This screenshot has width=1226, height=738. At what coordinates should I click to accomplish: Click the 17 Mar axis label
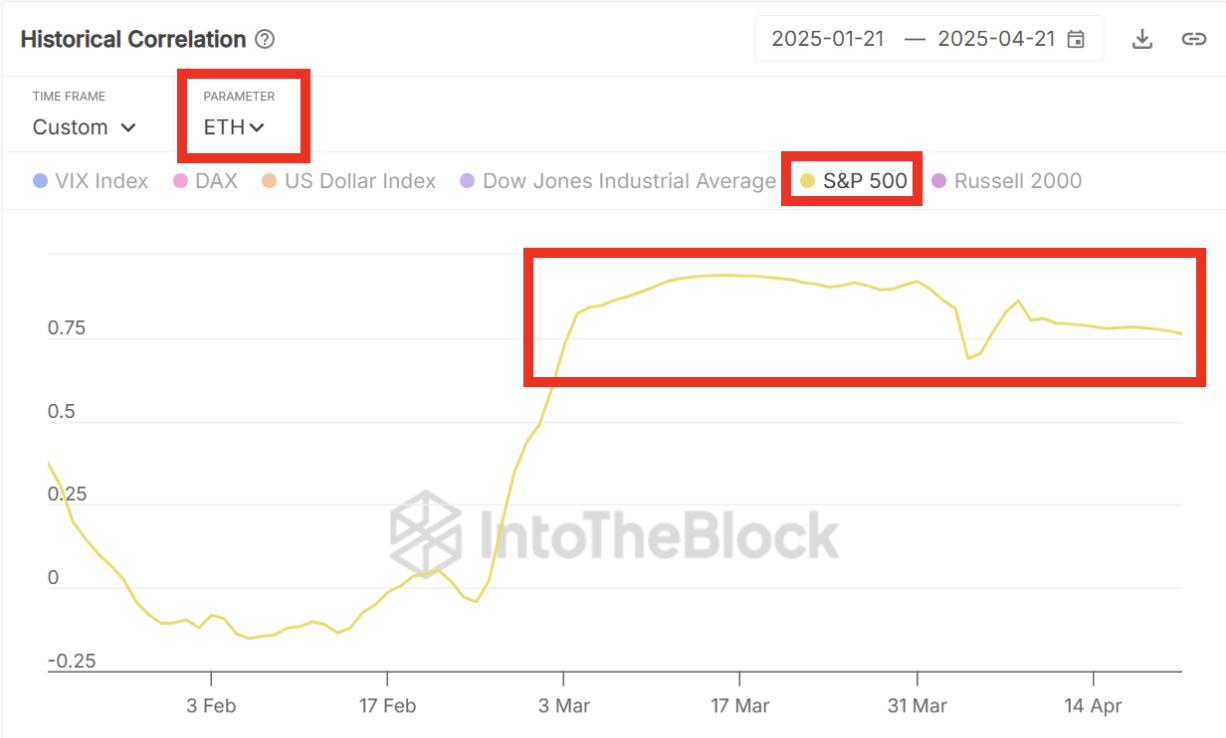(739, 705)
